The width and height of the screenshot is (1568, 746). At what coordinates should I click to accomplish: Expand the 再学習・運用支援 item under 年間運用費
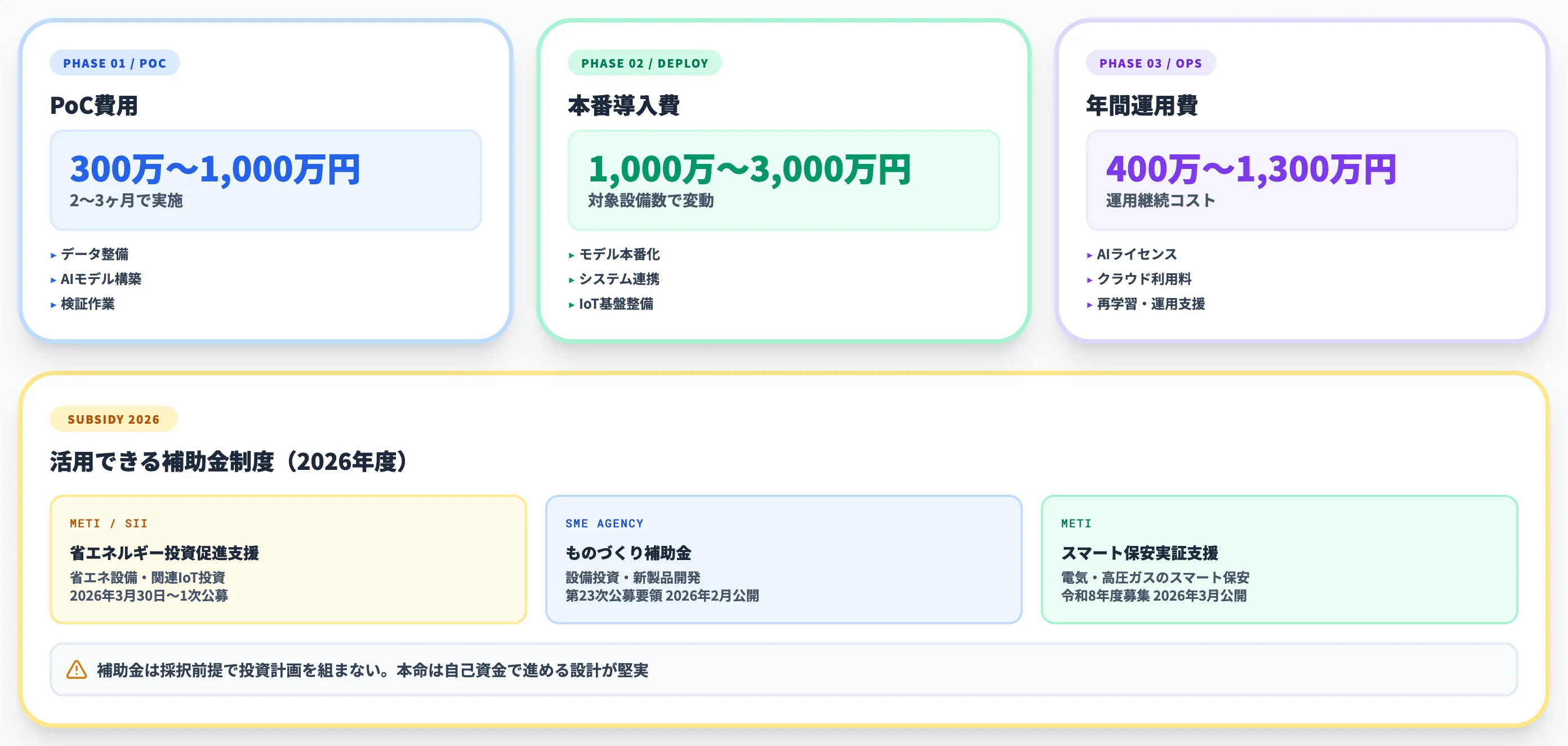coord(1151,304)
